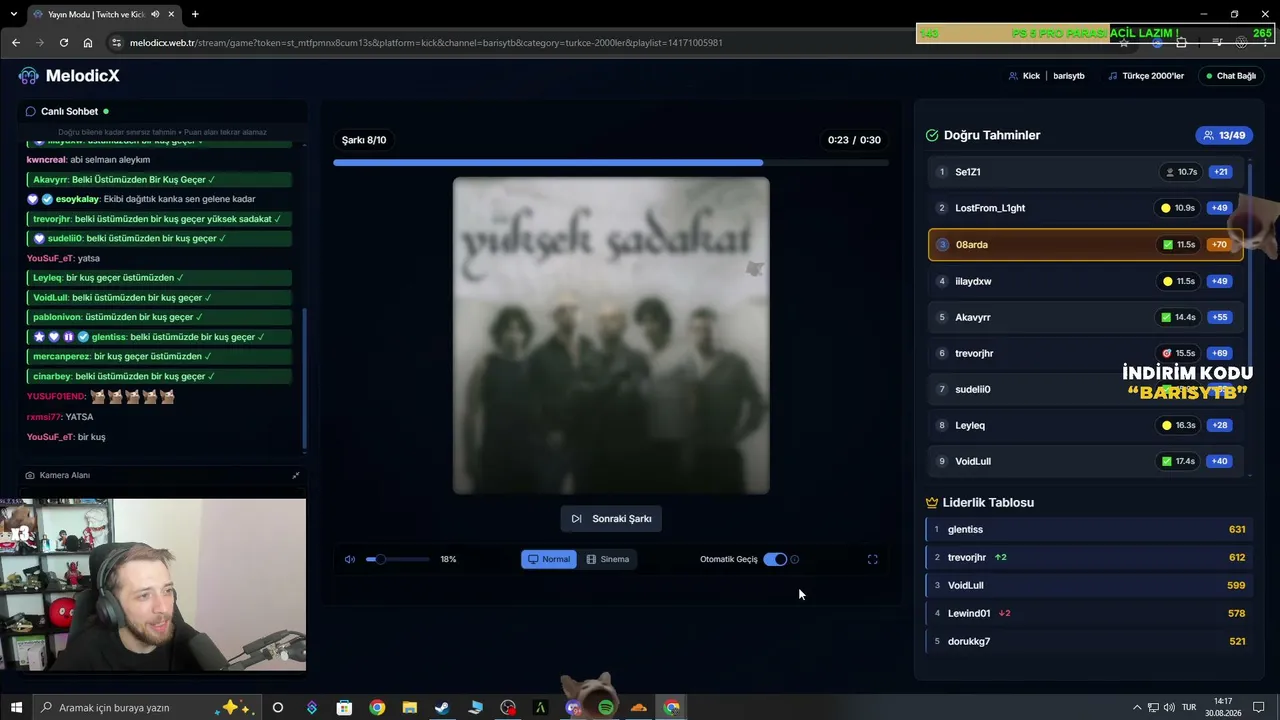
Task: Click the Sonraki Şarkı button
Action: (612, 519)
